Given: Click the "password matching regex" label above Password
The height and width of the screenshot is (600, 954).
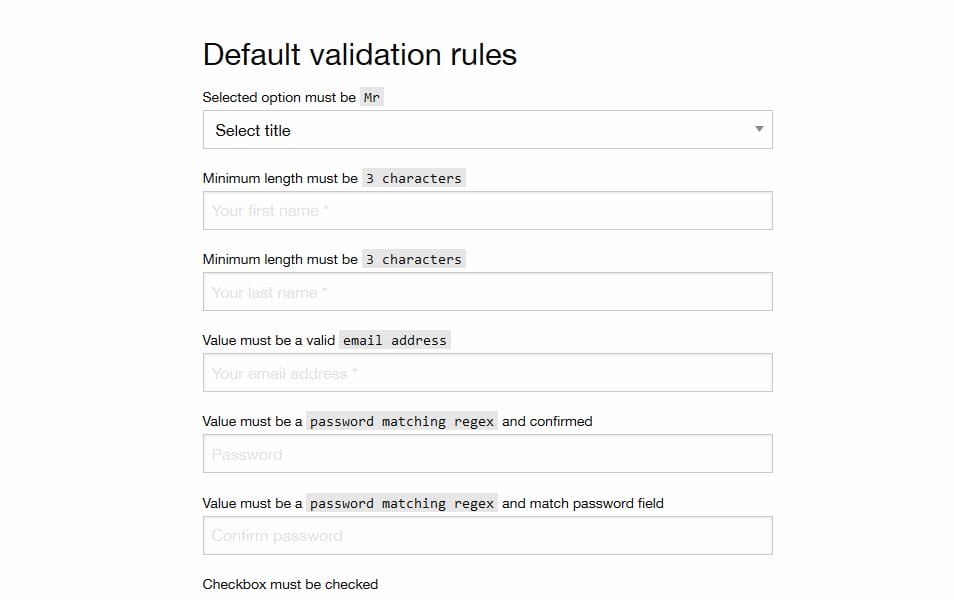Looking at the screenshot, I should coord(402,421).
